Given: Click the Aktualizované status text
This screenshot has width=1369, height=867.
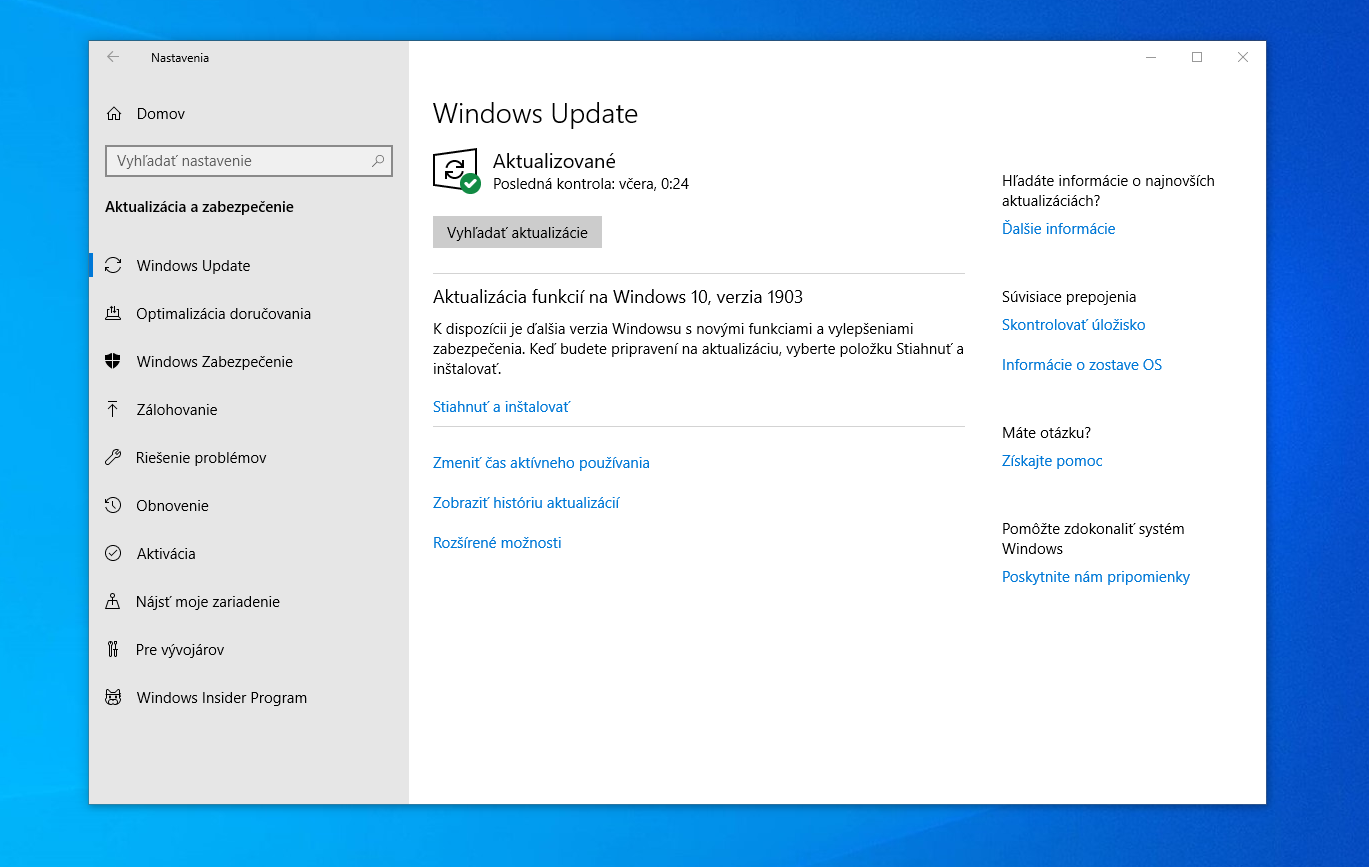Looking at the screenshot, I should pyautogui.click(x=554, y=161).
